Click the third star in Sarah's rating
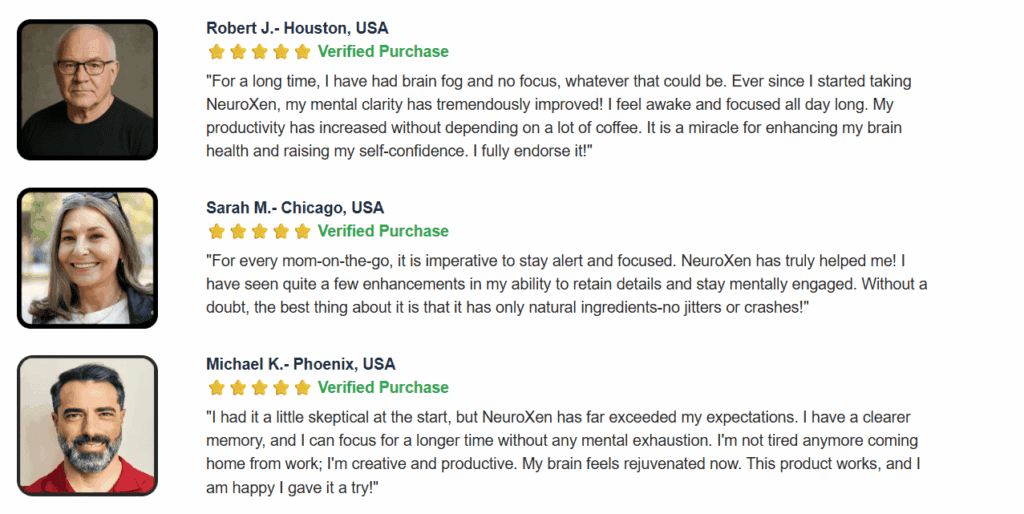Image resolution: width=1024 pixels, height=514 pixels. 260,231
